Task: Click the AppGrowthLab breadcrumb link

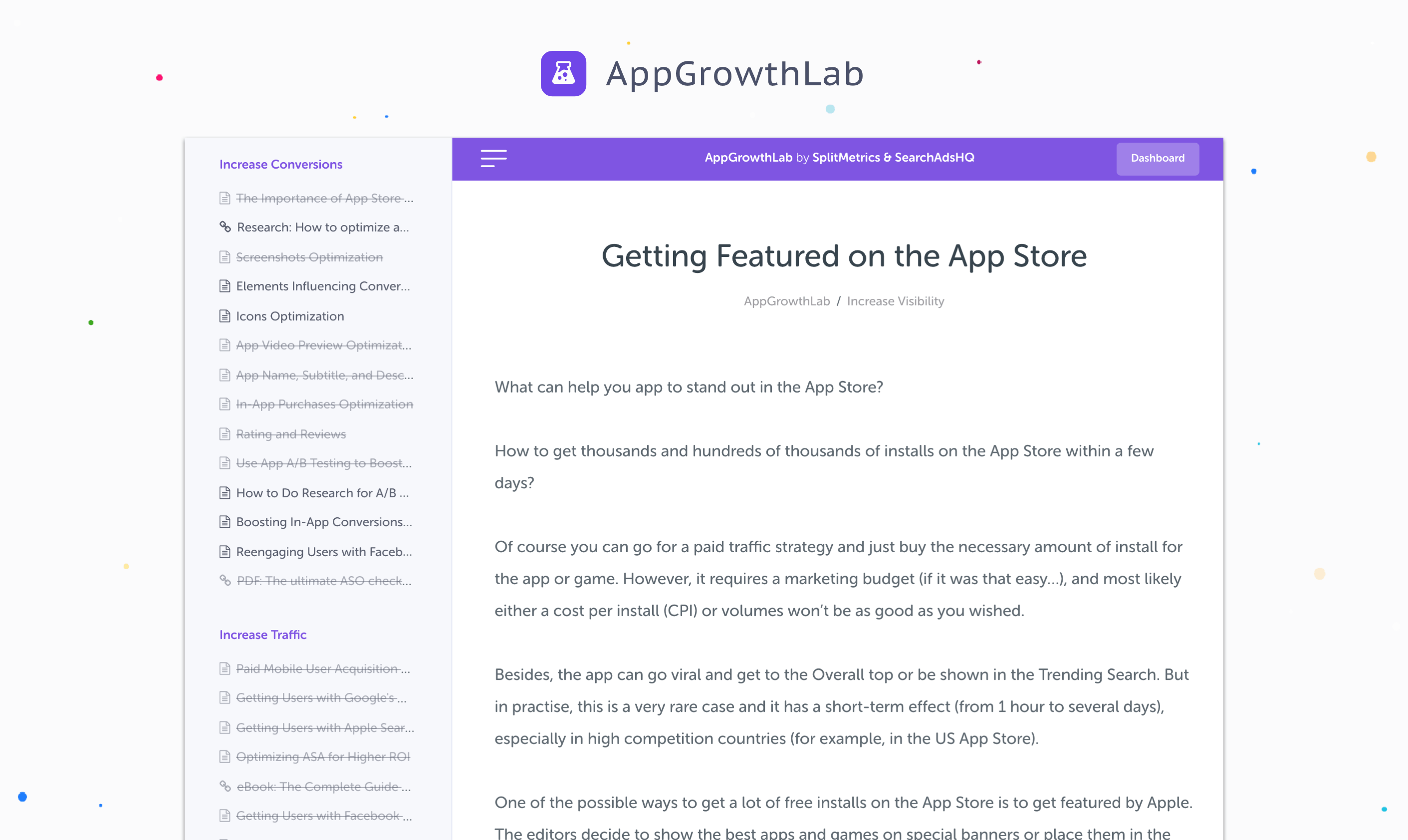Action: coord(786,300)
